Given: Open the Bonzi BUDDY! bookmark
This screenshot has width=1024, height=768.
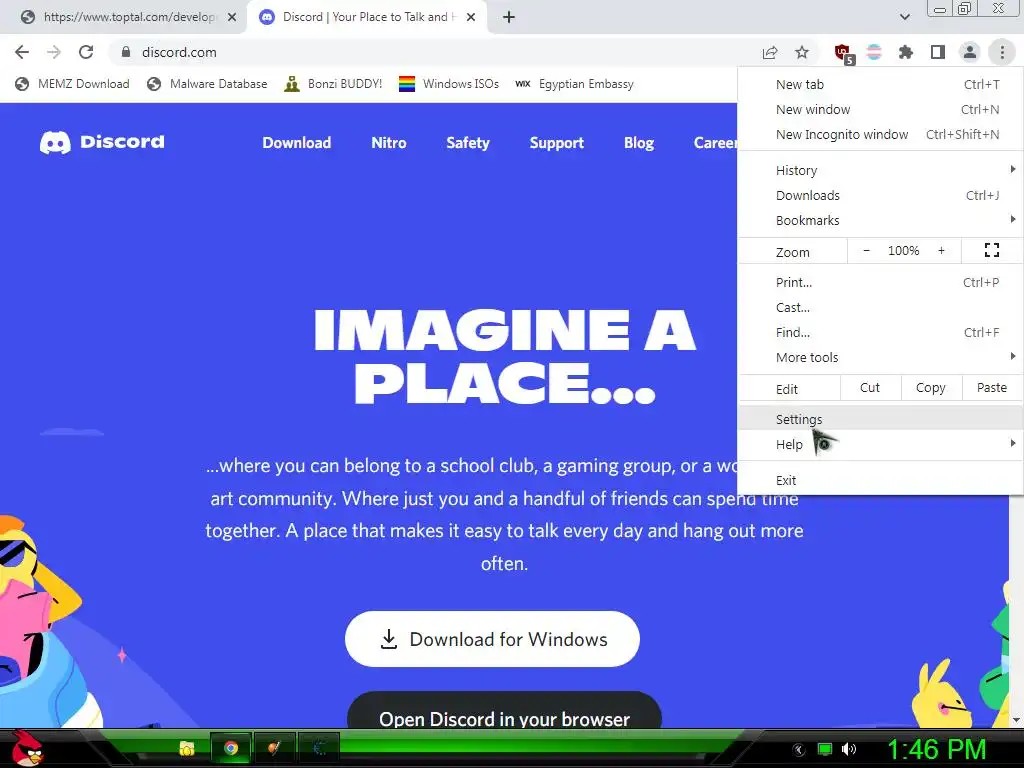Looking at the screenshot, I should (333, 84).
